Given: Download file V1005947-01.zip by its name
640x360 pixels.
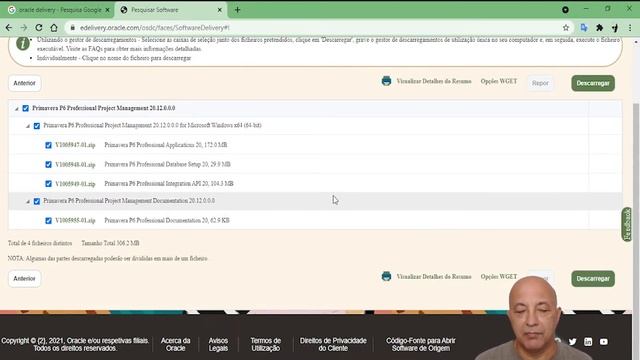Looking at the screenshot, I should (x=75, y=145).
